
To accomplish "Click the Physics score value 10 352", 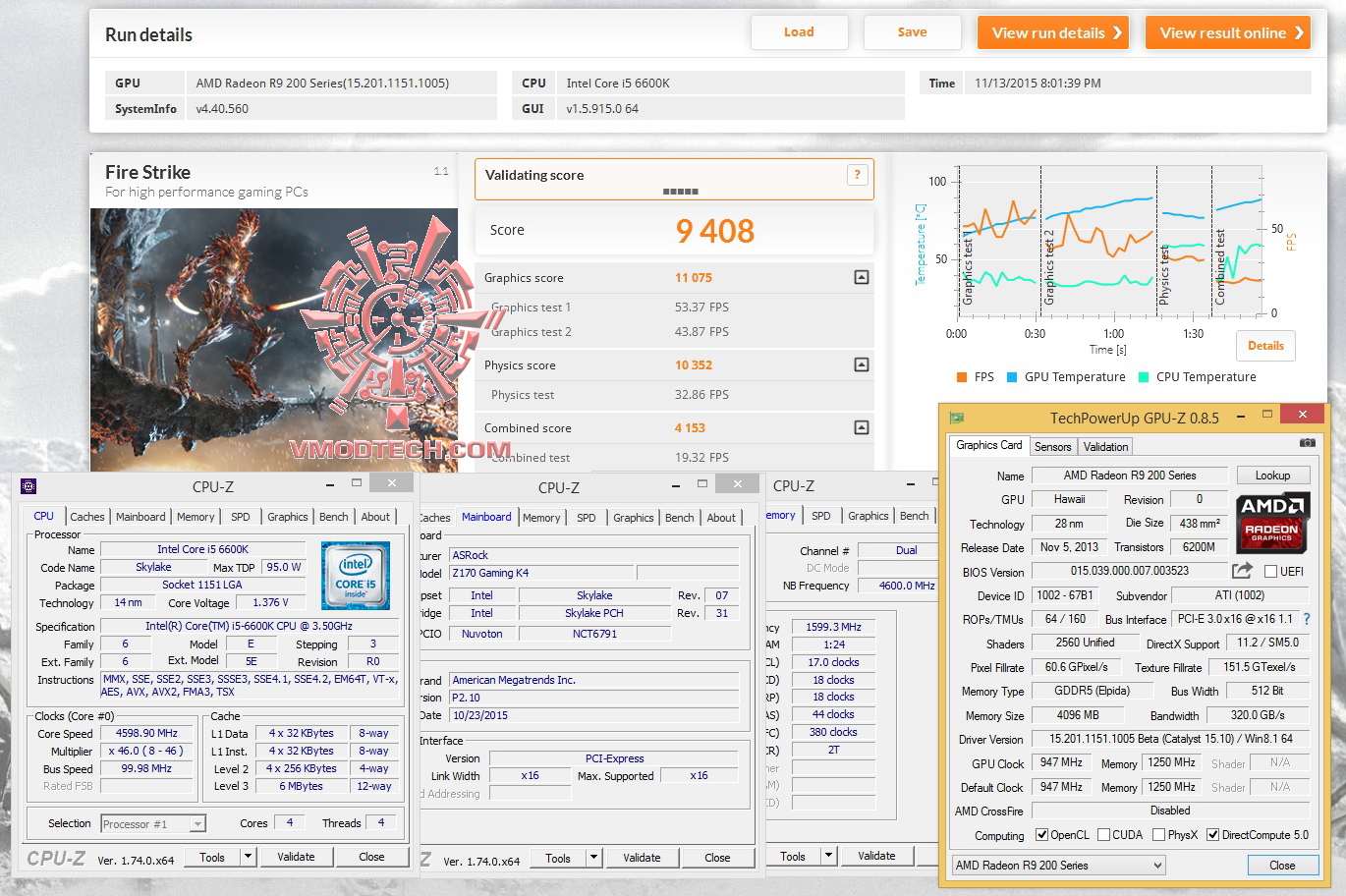I will 694,364.
